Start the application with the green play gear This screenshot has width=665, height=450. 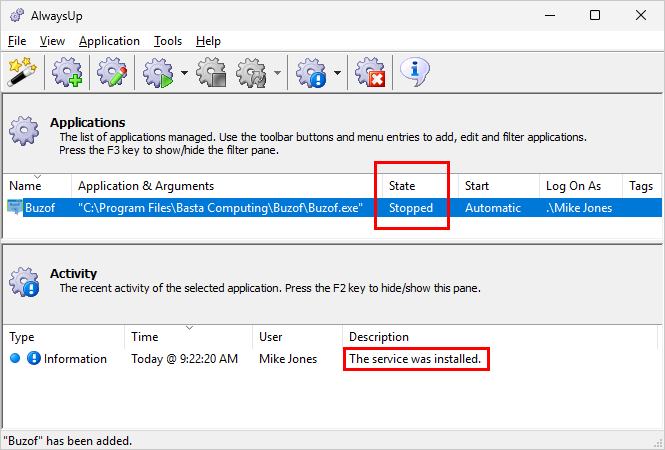(x=158, y=73)
